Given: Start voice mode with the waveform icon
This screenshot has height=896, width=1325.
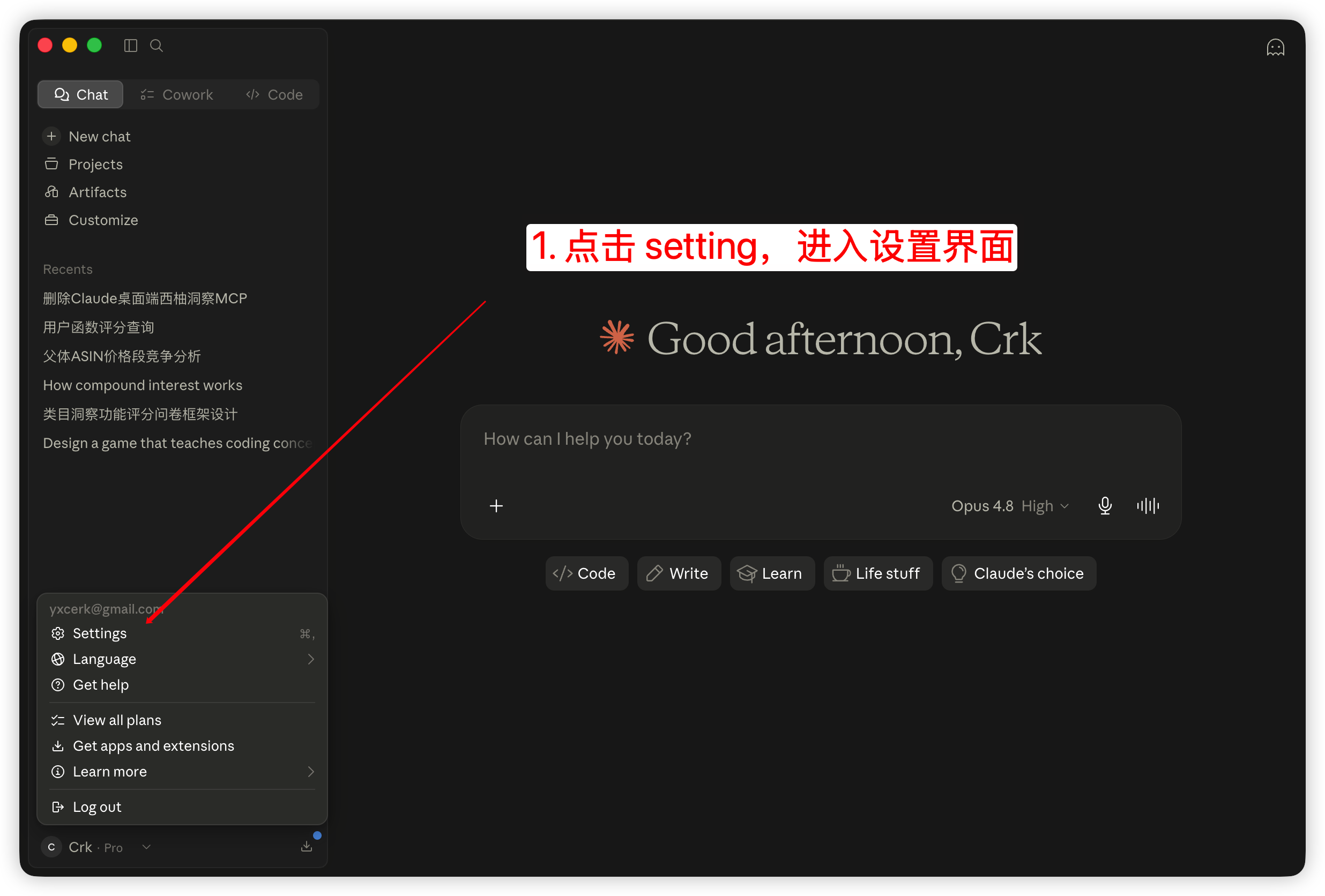Looking at the screenshot, I should point(1147,505).
